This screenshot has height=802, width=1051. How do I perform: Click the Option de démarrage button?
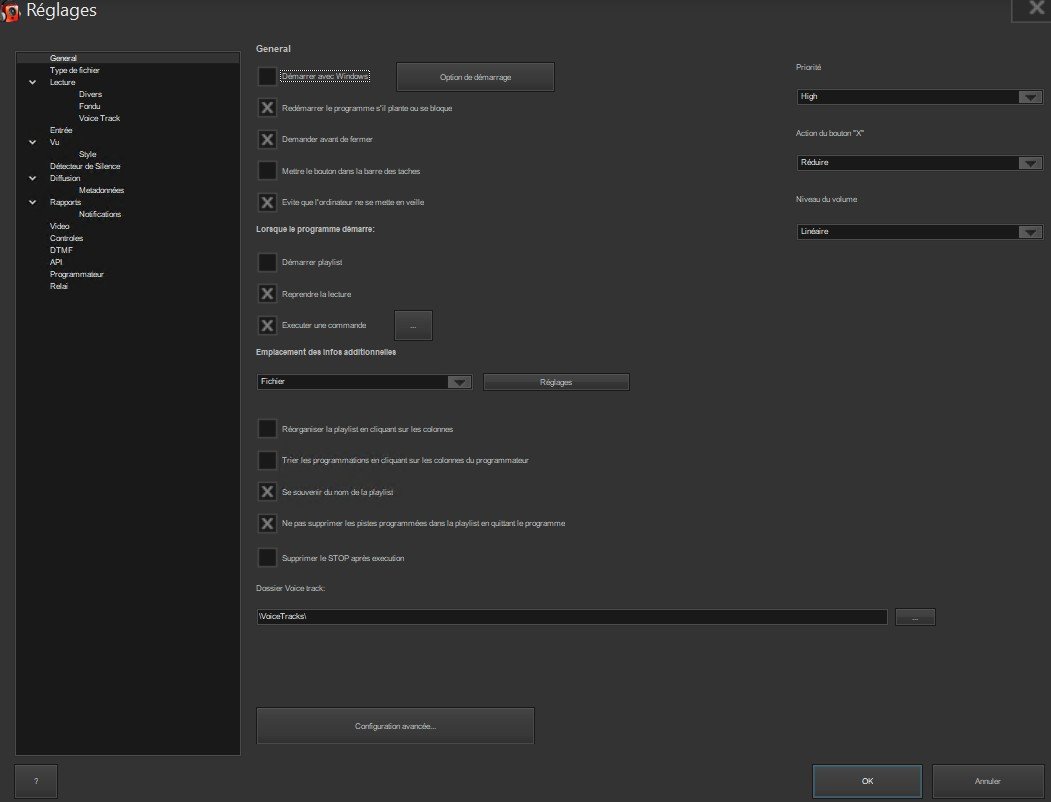point(475,77)
